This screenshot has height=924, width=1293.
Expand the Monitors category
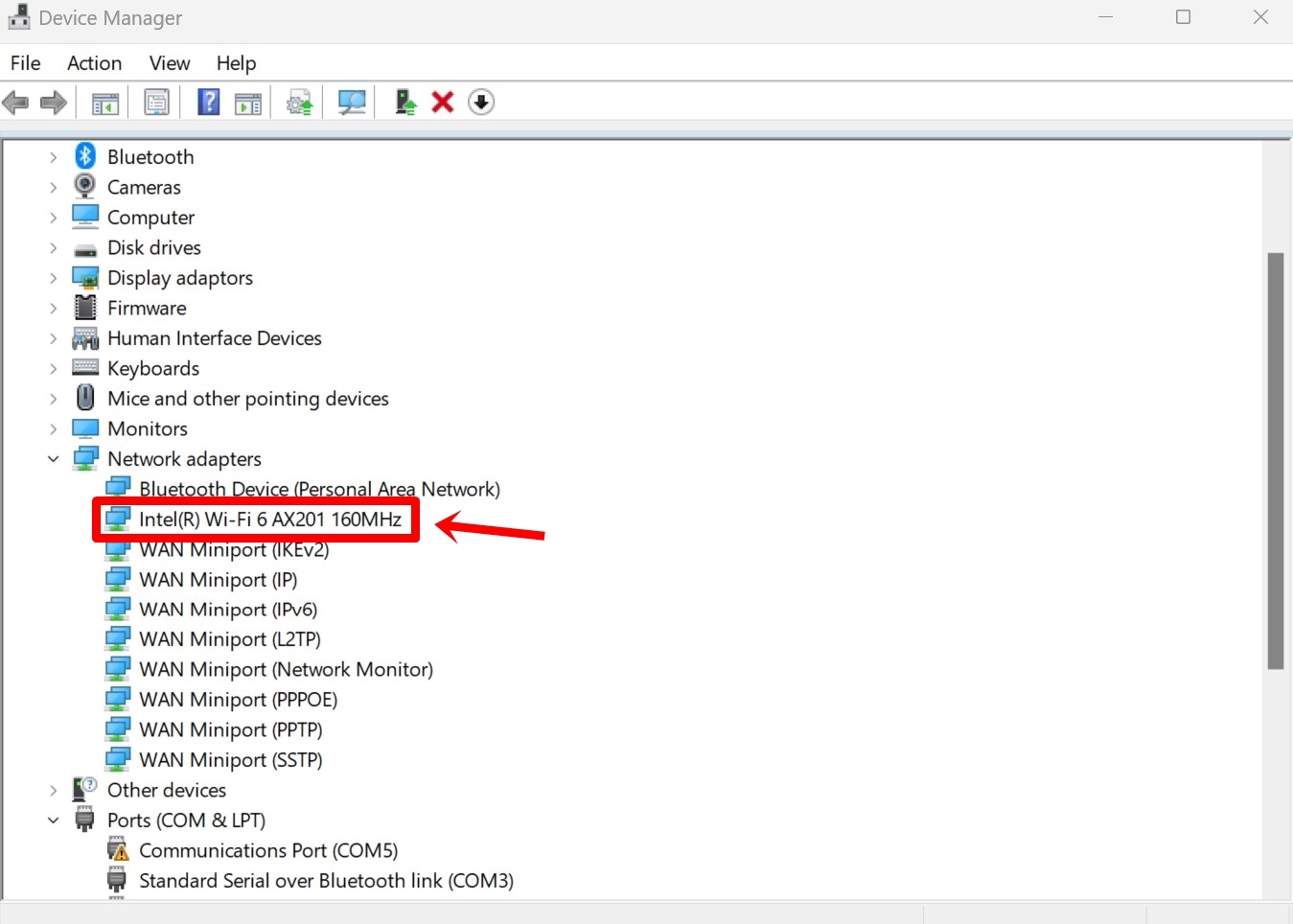pyautogui.click(x=54, y=428)
